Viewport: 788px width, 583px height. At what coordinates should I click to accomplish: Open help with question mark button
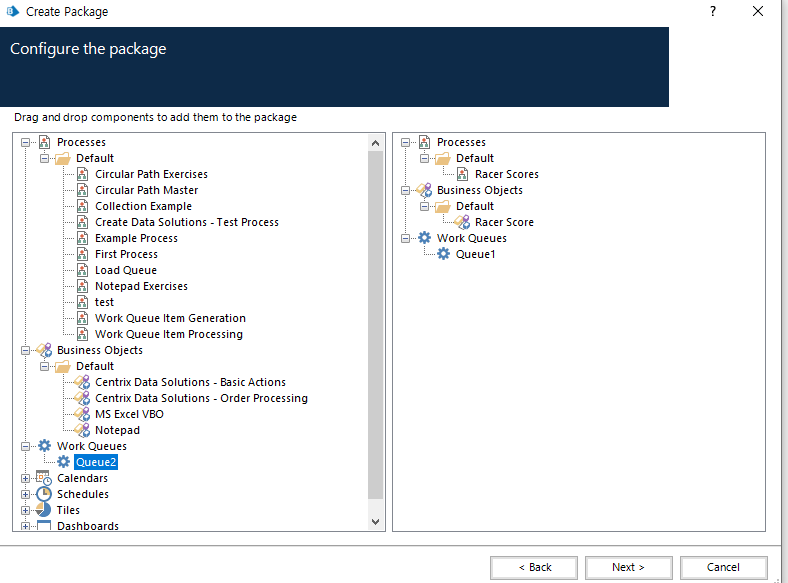[713, 12]
